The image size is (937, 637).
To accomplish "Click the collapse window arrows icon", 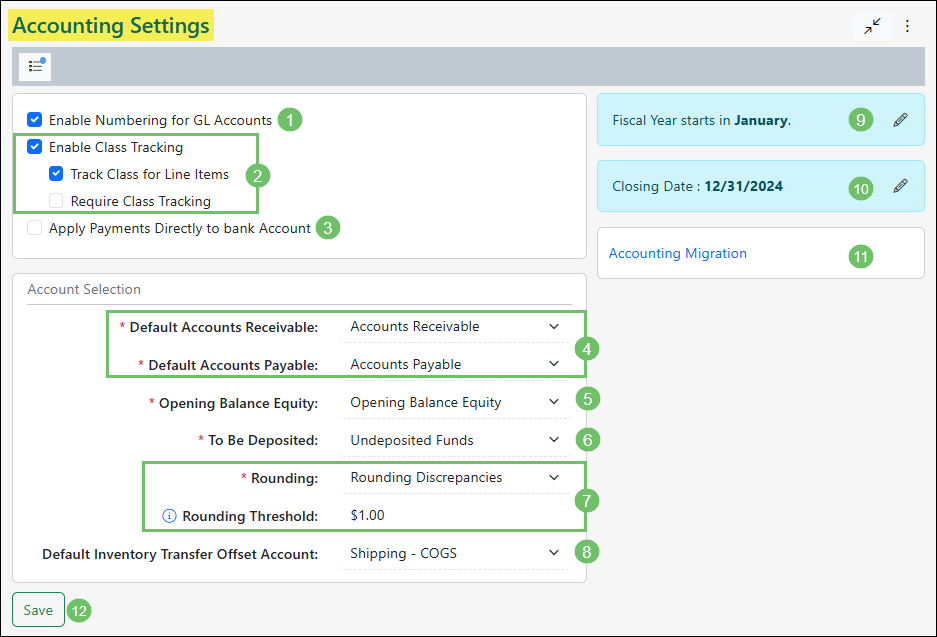I will (x=872, y=26).
